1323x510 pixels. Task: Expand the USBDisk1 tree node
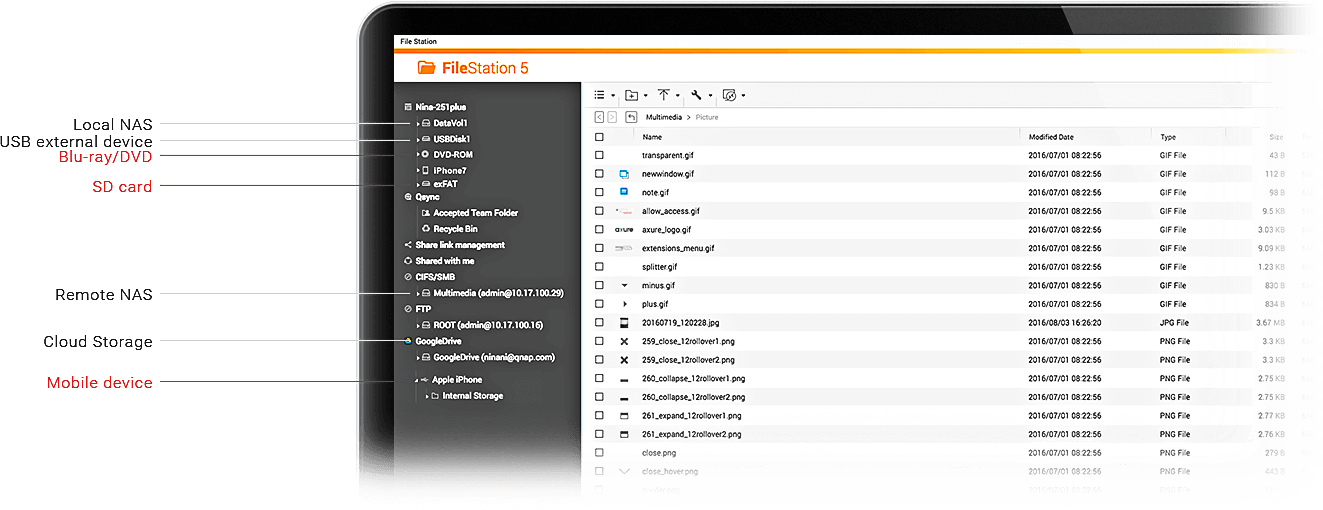pos(417,139)
